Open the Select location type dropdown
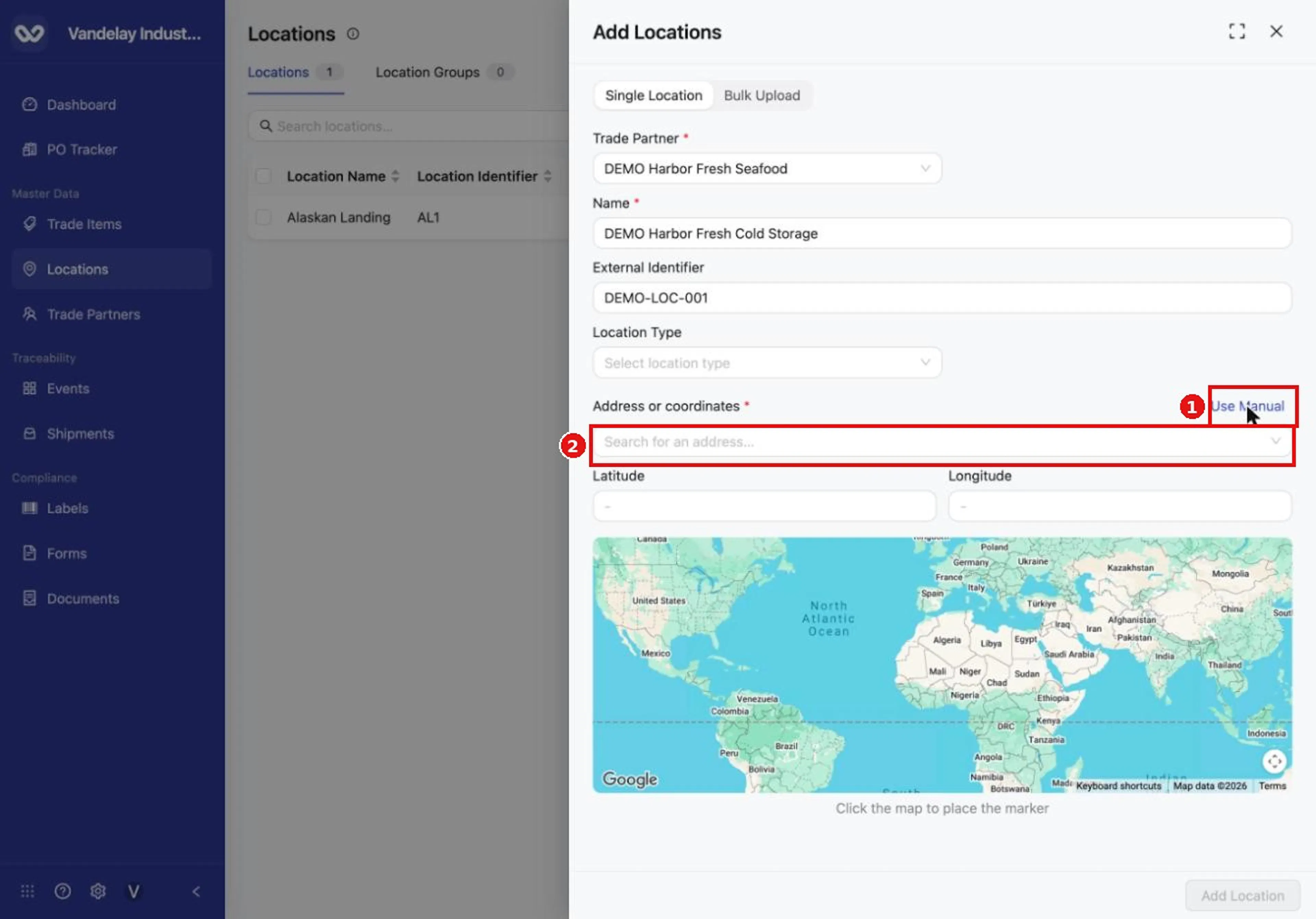Image resolution: width=1316 pixels, height=919 pixels. 767,363
